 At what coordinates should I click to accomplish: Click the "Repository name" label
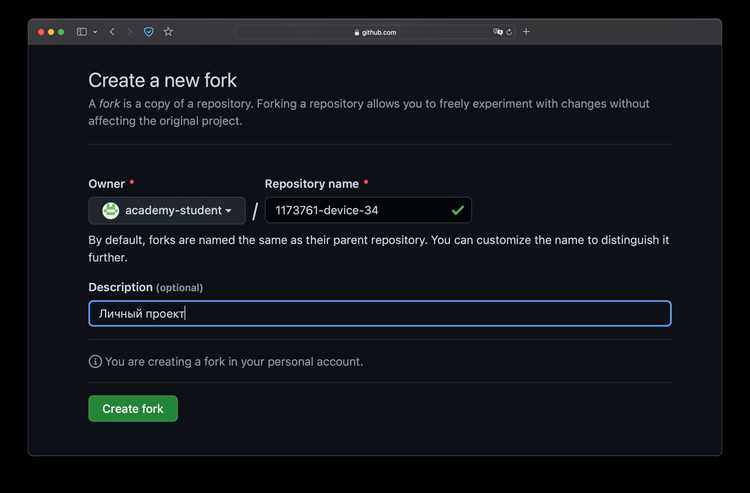(x=312, y=184)
